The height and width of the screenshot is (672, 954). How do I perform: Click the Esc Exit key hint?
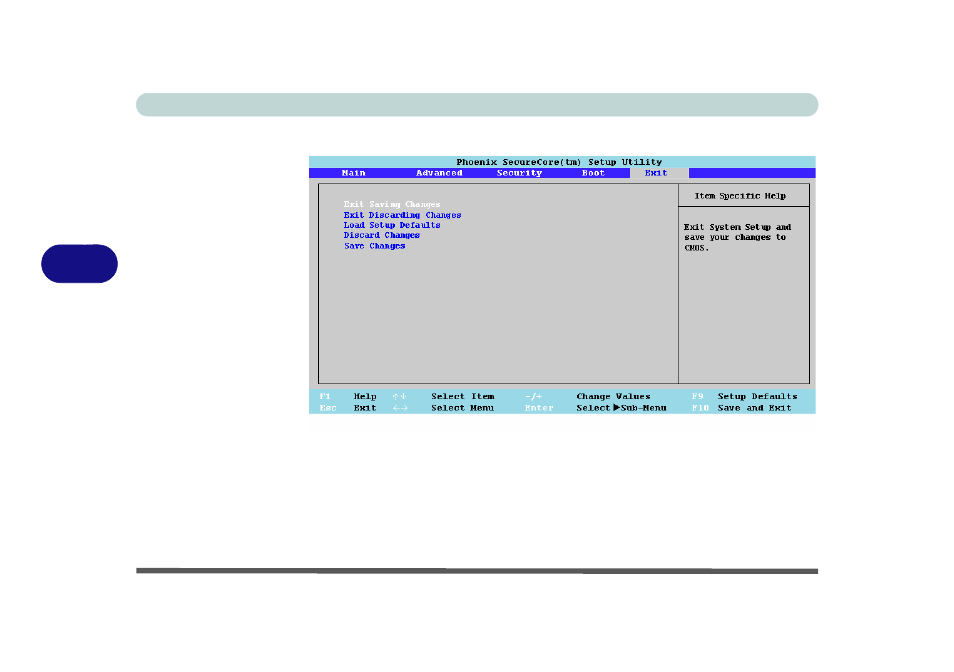click(x=348, y=408)
